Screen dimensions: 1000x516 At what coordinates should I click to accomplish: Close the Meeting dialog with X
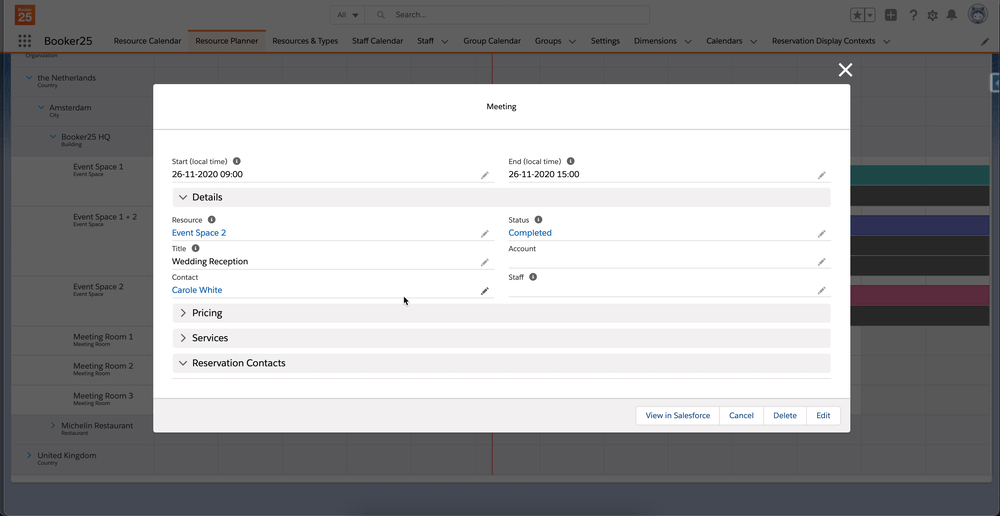845,69
